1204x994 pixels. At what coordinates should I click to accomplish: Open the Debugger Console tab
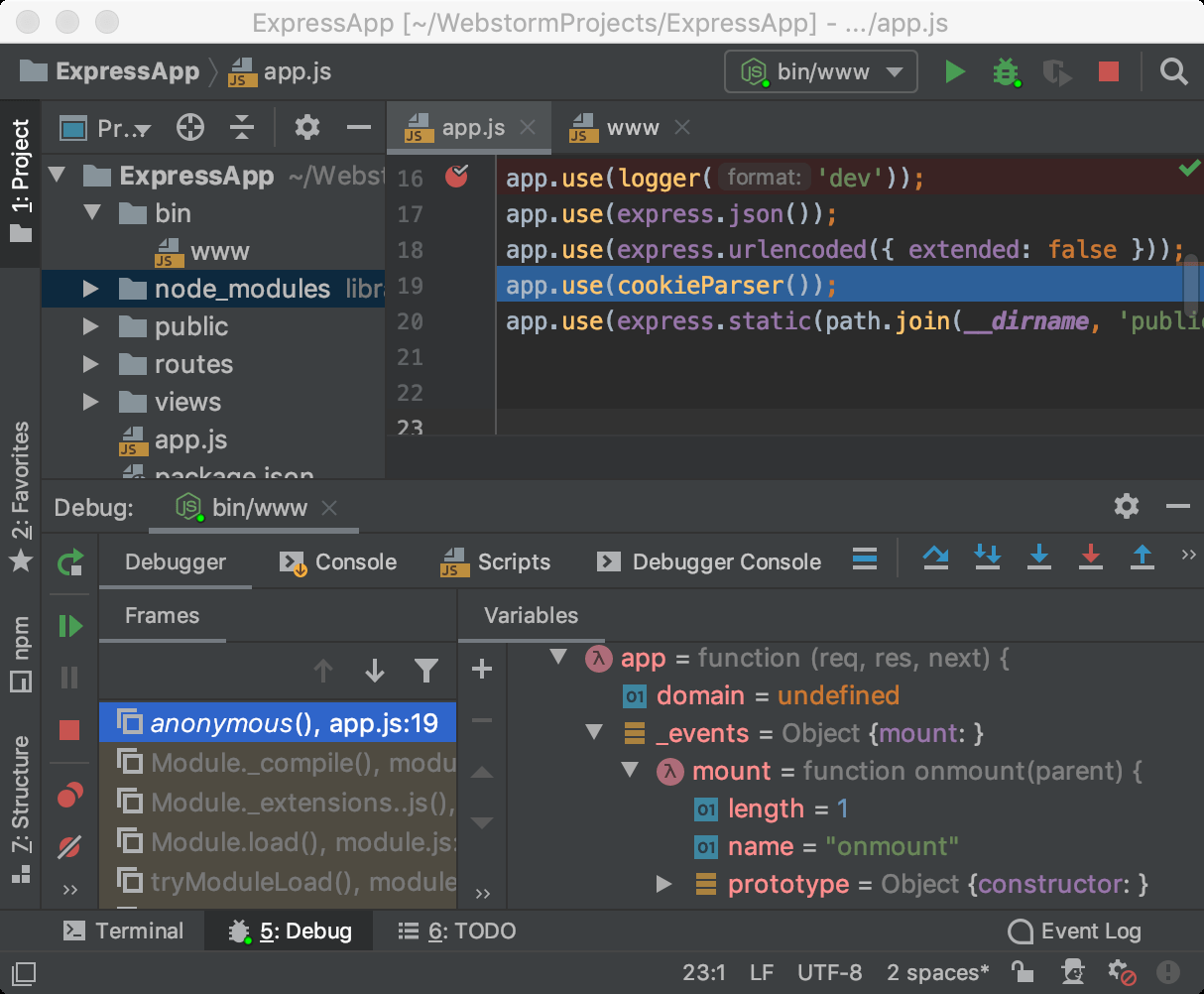click(x=709, y=561)
